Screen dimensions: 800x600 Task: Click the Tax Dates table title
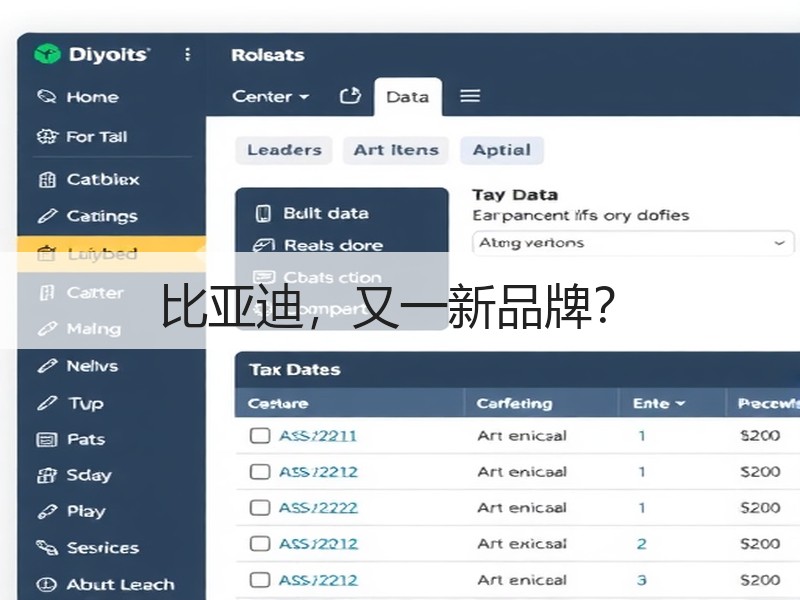point(295,370)
